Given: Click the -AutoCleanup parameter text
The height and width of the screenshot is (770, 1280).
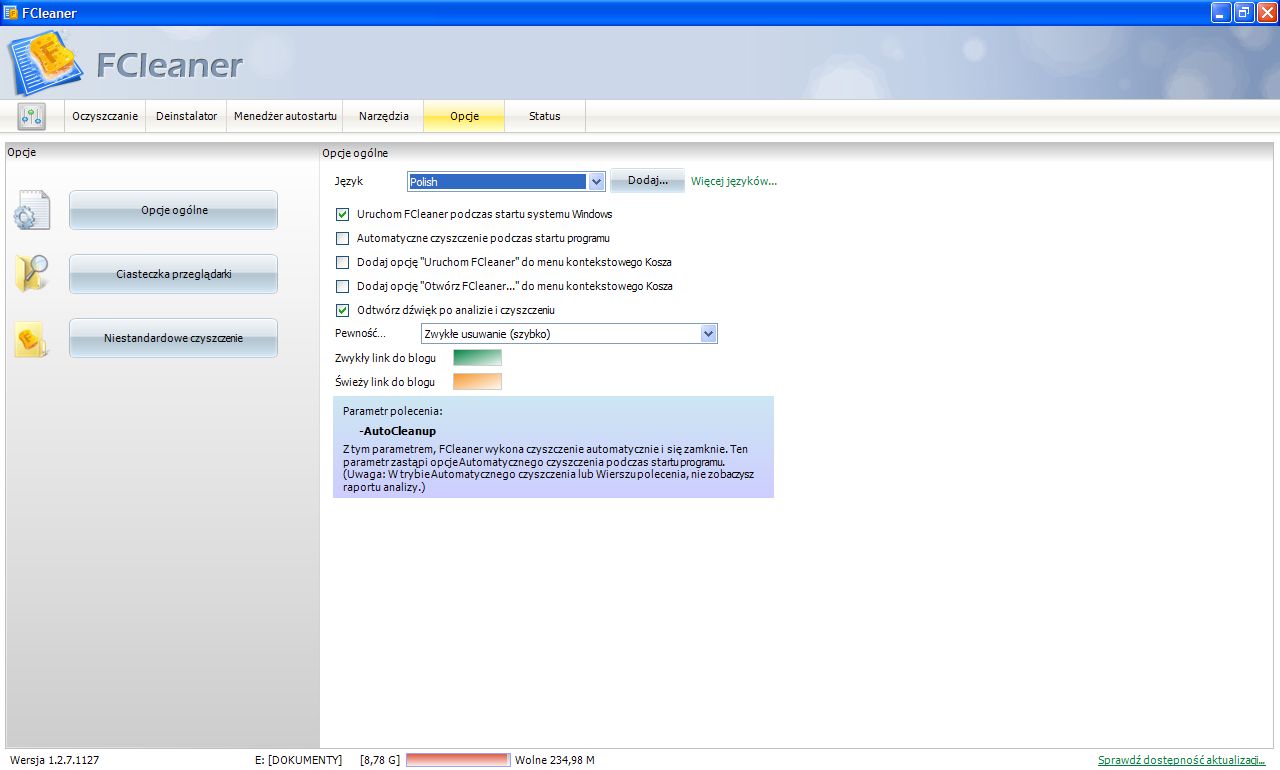Looking at the screenshot, I should pyautogui.click(x=398, y=431).
